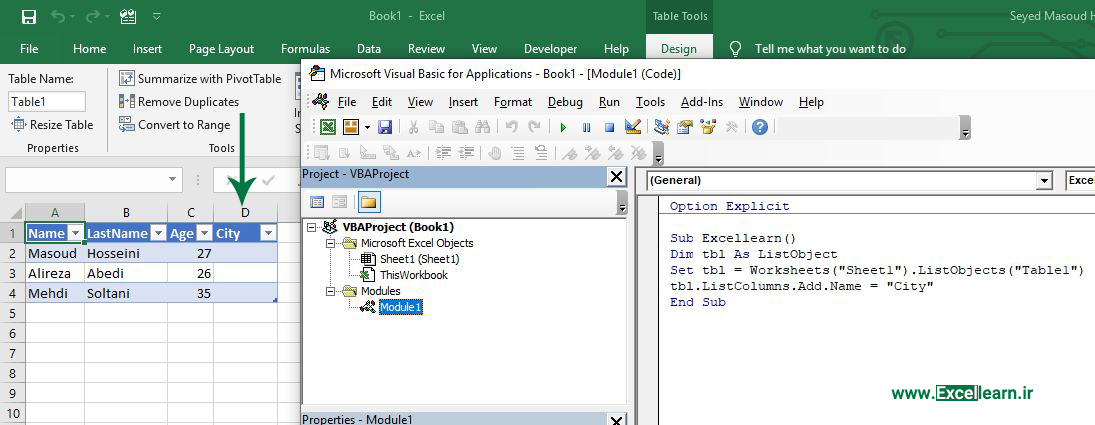Click the Parameter Info icon
Screen dimensions: 1095x425
pyautogui.click(x=391, y=153)
